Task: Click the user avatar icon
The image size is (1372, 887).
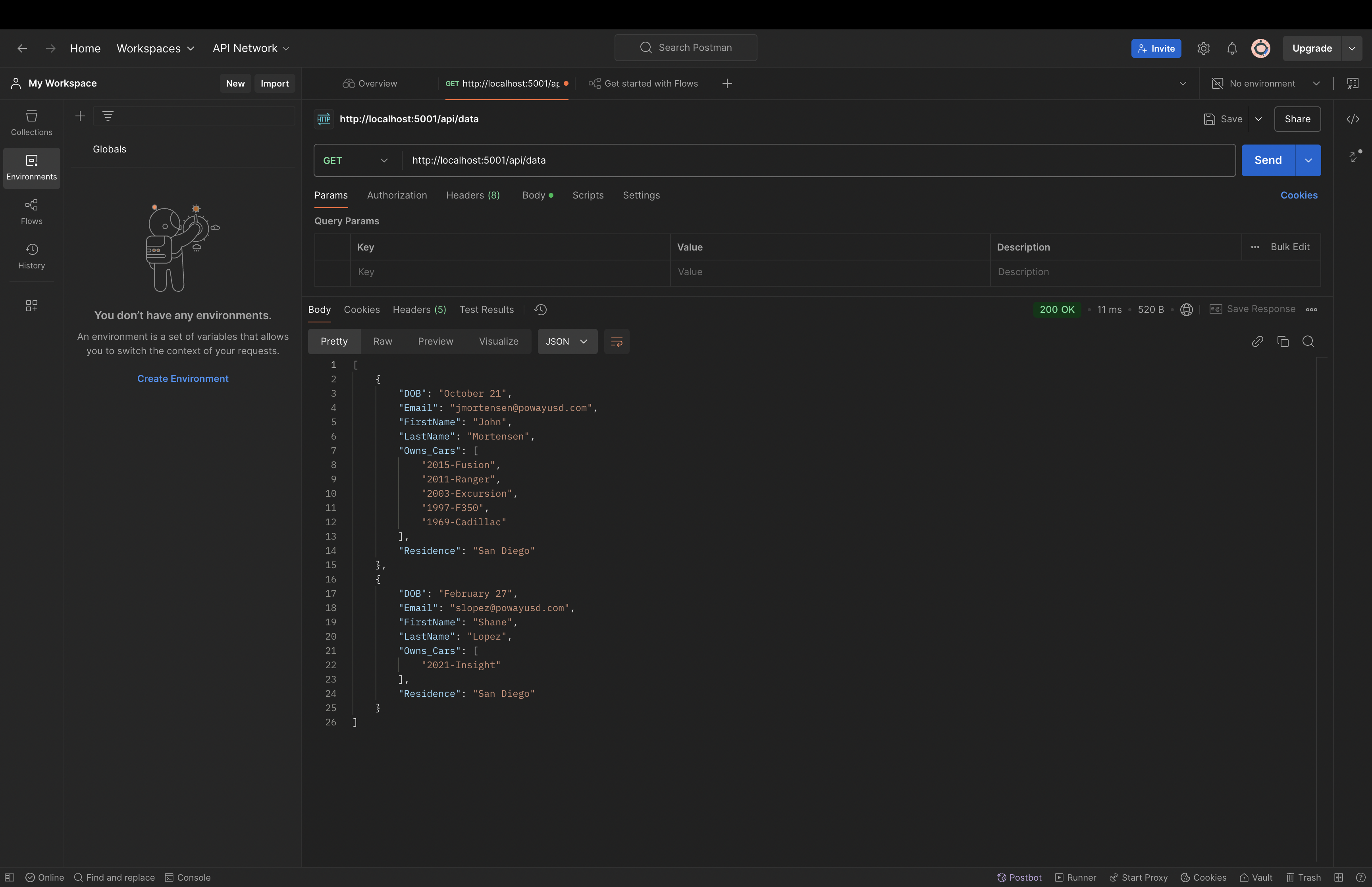Action: 1261,48
